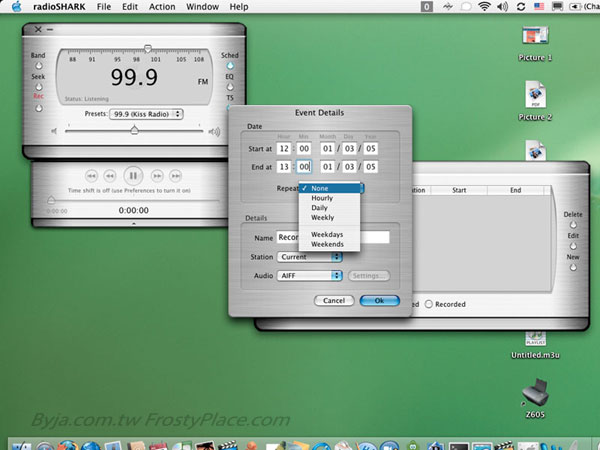Click the Band round button
This screenshot has width=600, height=450.
click(39, 66)
